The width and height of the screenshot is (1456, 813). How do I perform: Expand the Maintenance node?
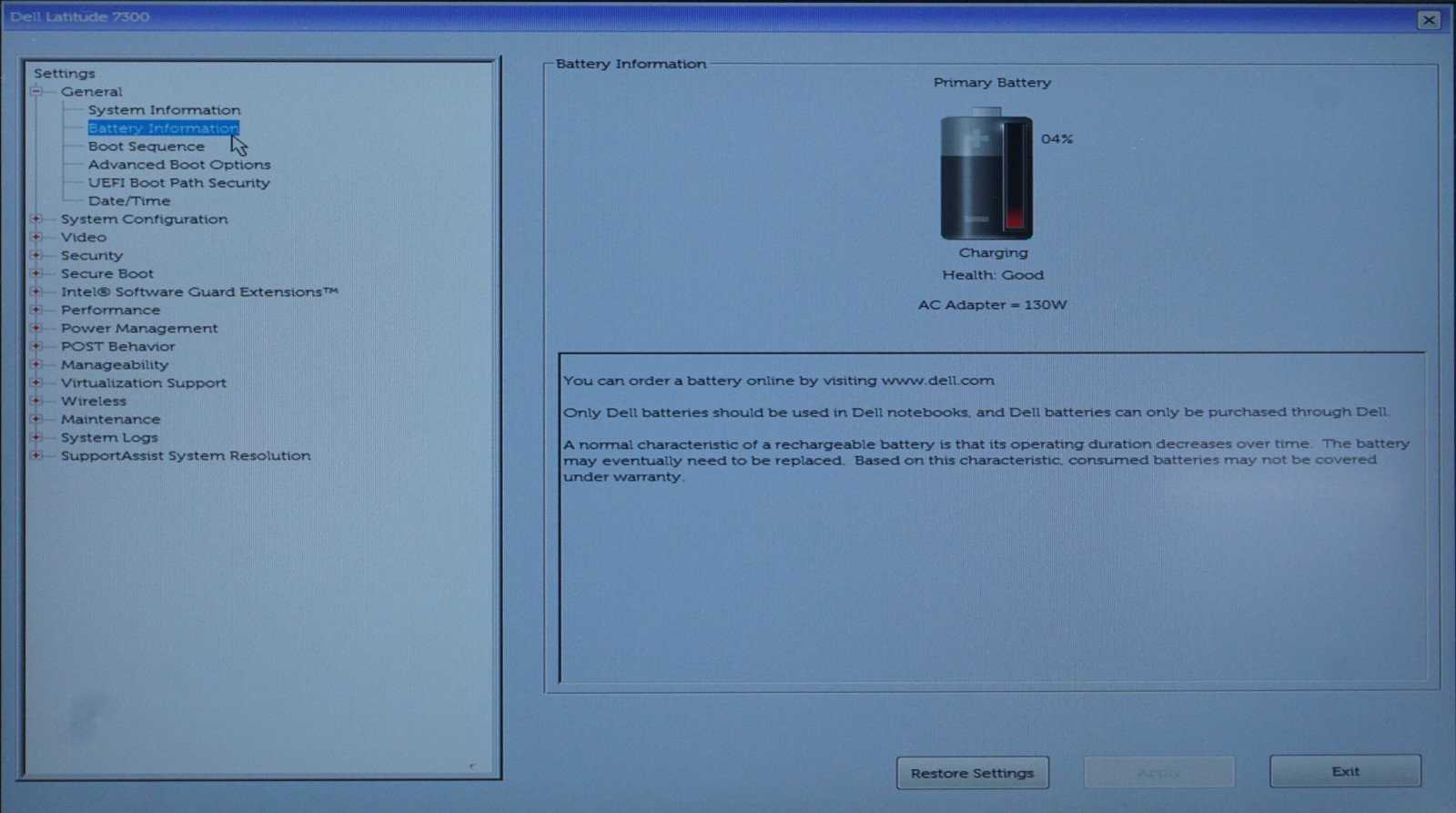[x=36, y=419]
